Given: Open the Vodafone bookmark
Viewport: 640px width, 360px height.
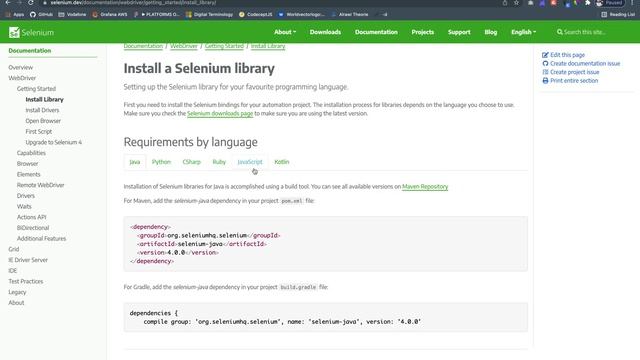Looking at the screenshot, I should click(x=72, y=14).
